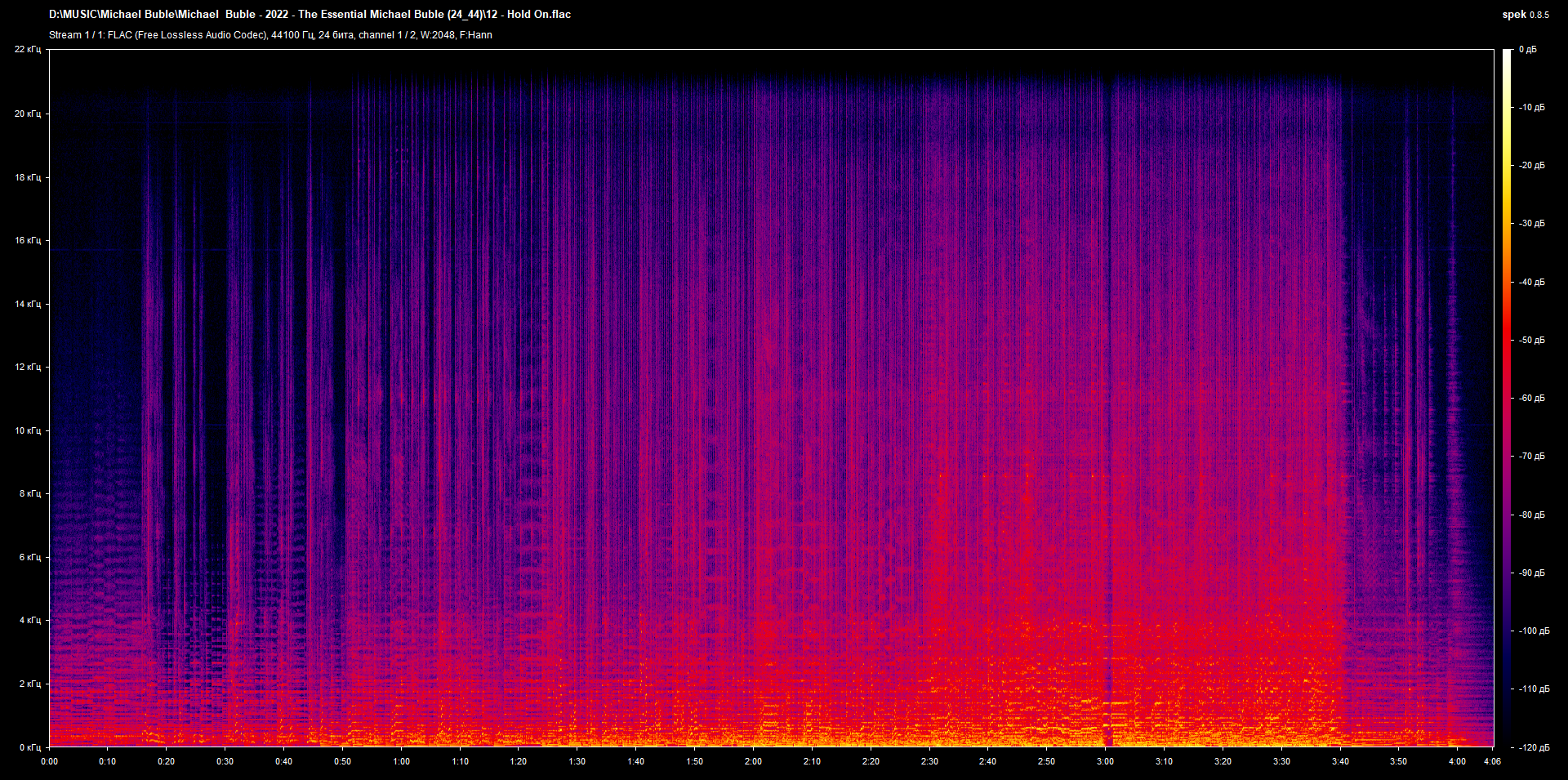Click the -110 дБ legend label

1534,689
